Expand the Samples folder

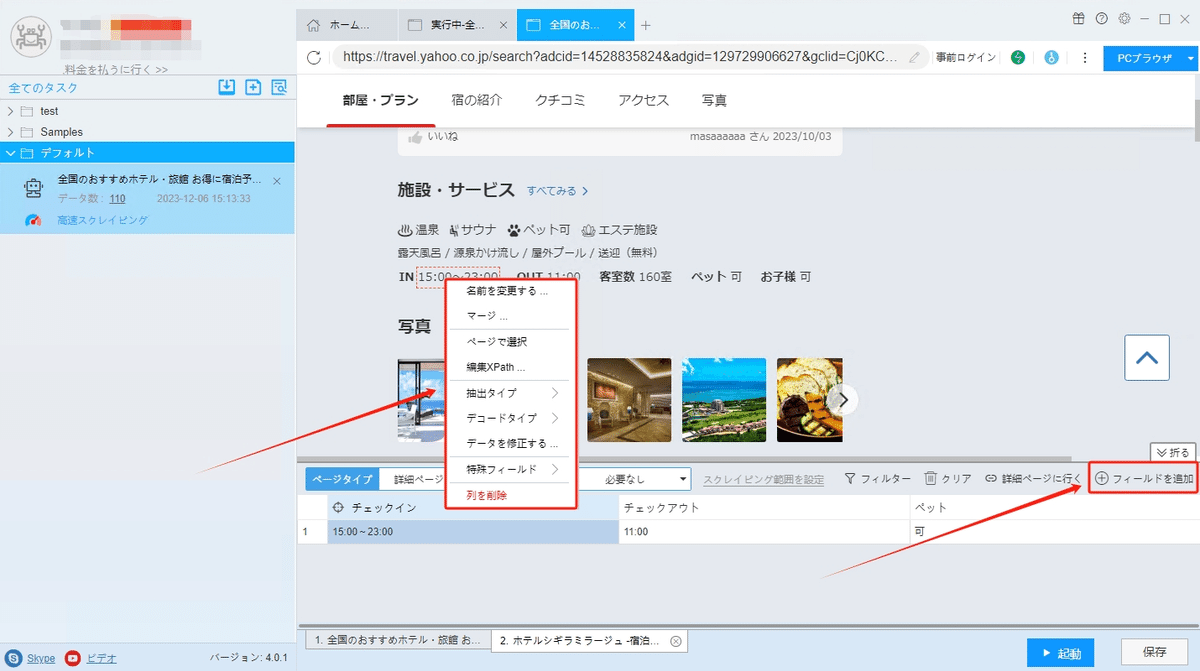click(x=10, y=132)
